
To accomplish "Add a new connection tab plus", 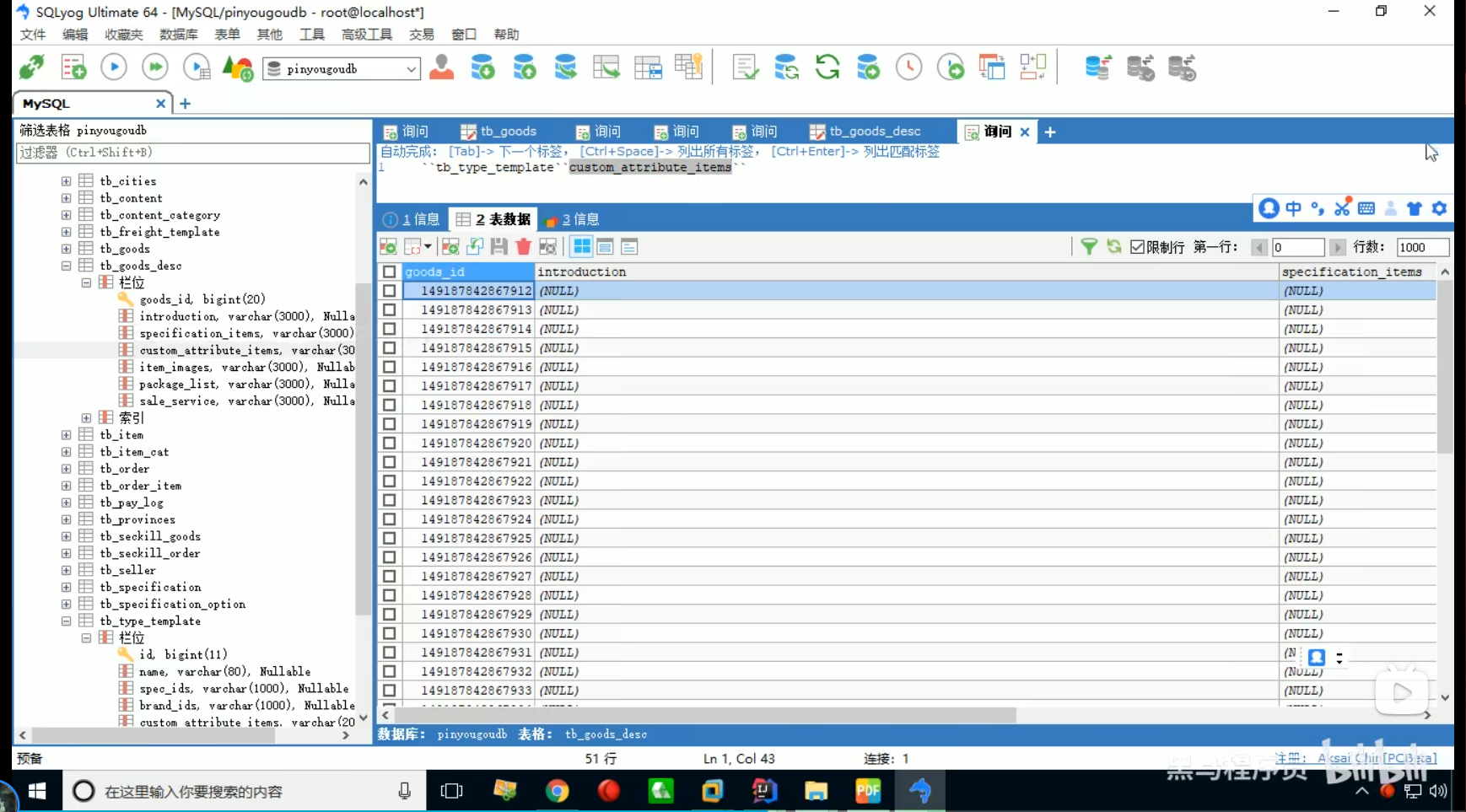I will (186, 103).
